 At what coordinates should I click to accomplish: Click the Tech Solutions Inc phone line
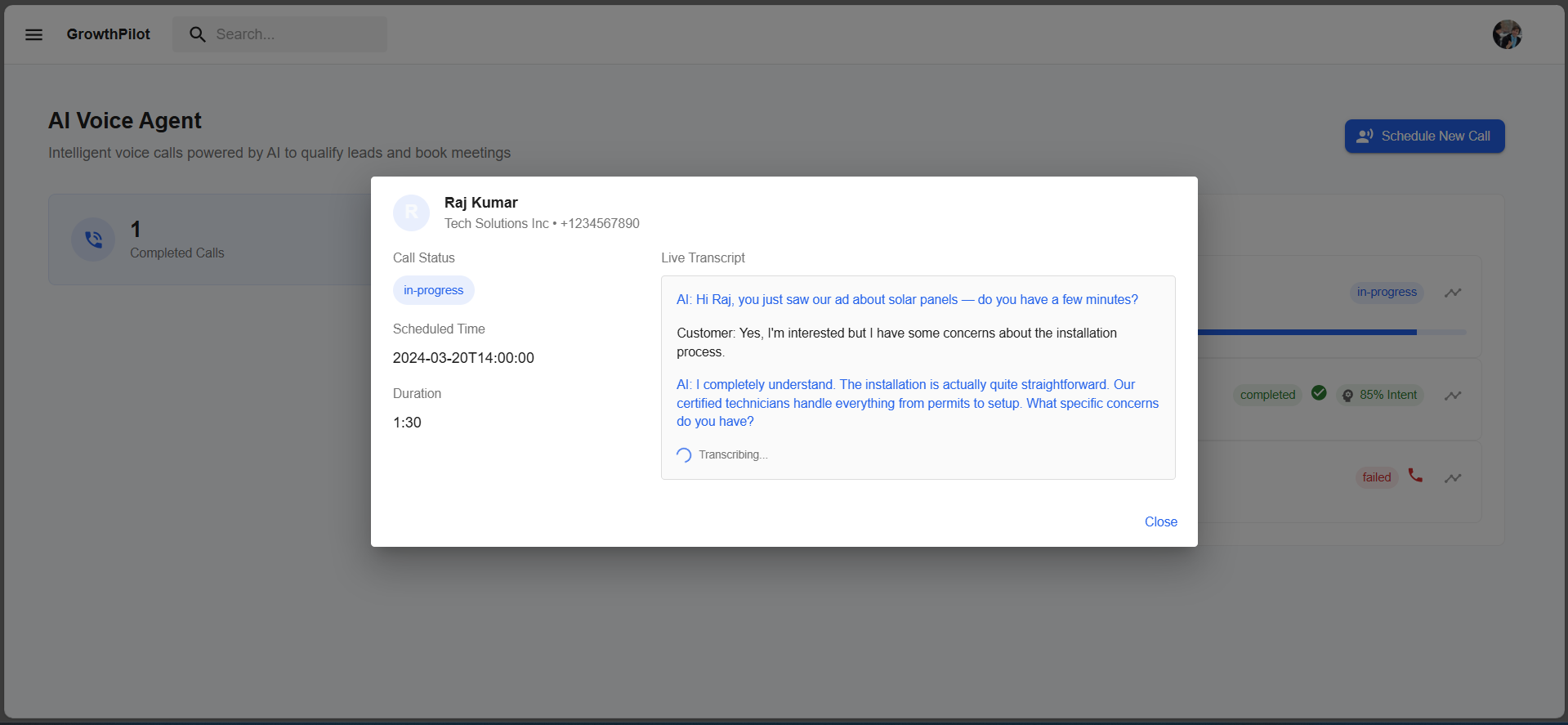click(x=542, y=224)
